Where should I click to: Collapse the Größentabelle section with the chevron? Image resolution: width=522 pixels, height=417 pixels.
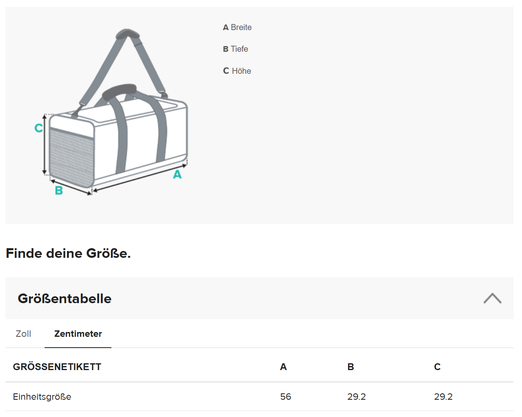click(492, 298)
